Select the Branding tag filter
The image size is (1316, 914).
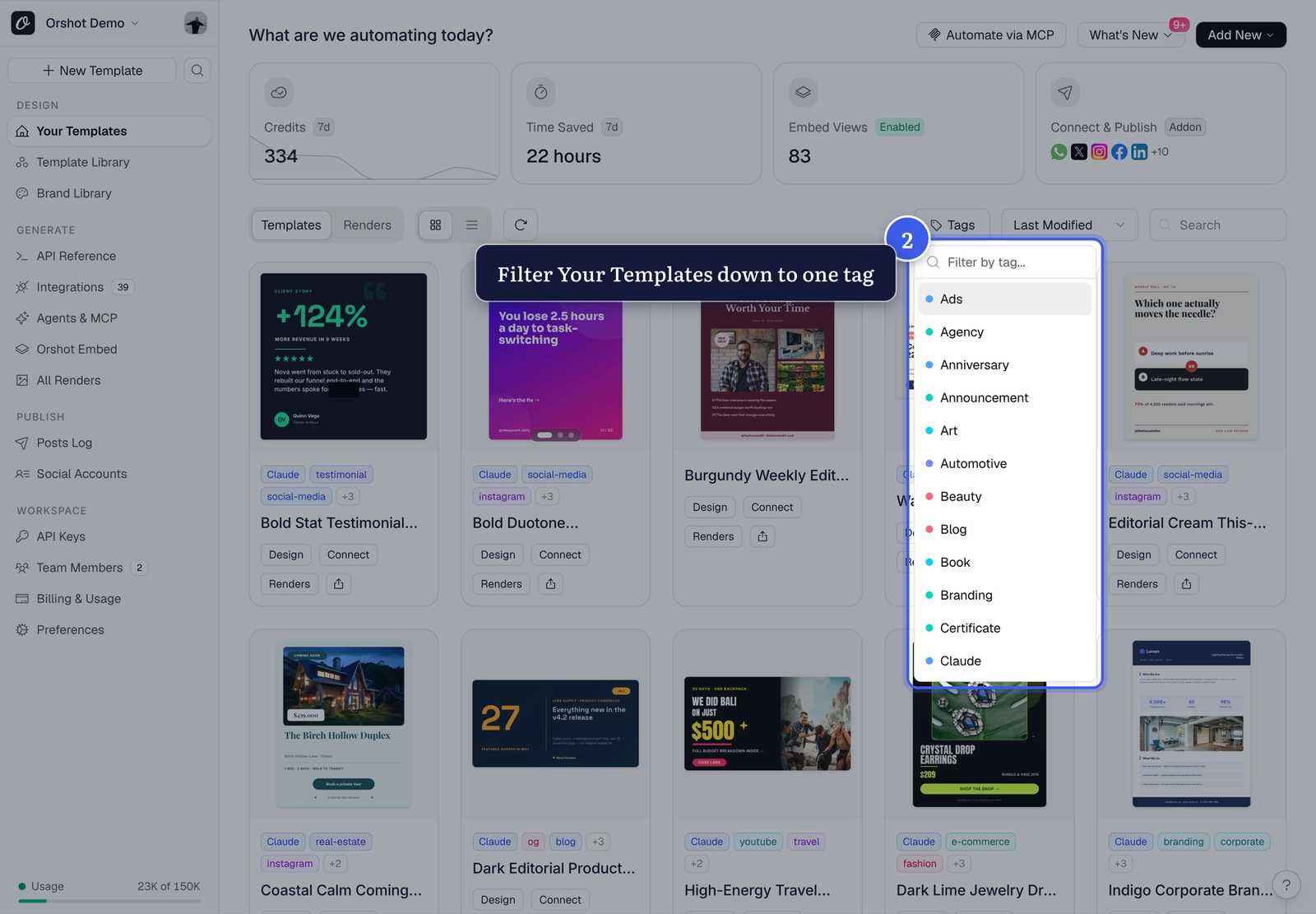(1005, 596)
